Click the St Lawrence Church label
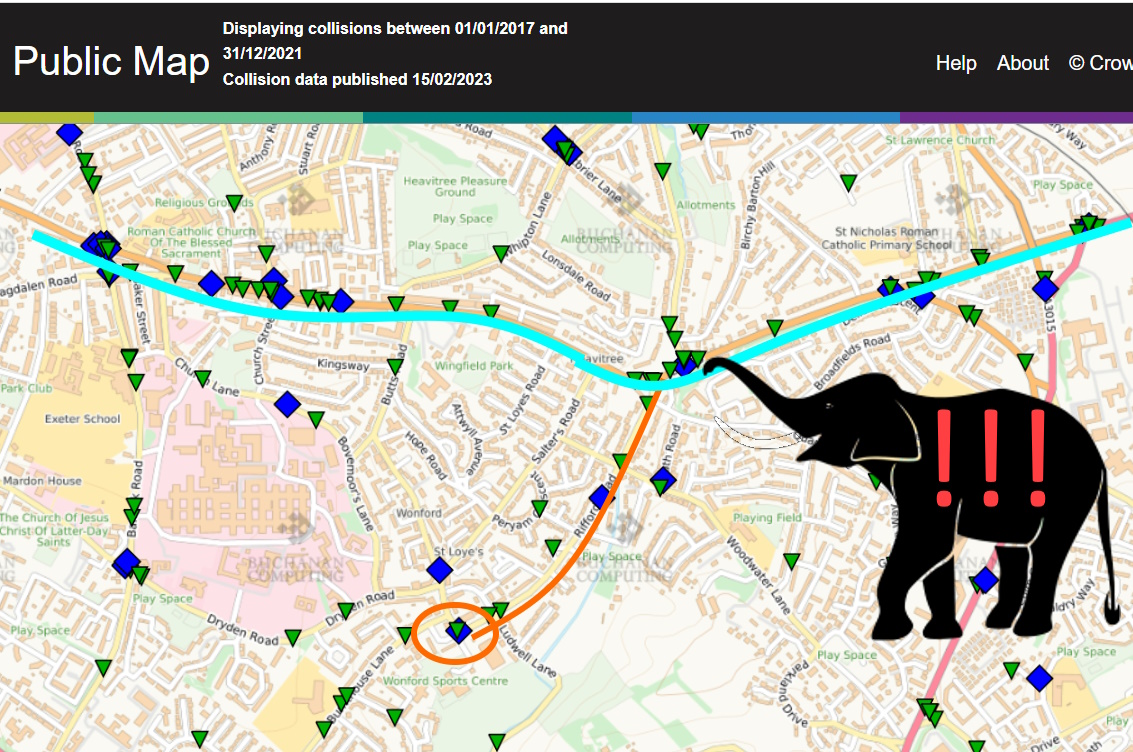This screenshot has width=1133, height=752. pyautogui.click(x=940, y=140)
